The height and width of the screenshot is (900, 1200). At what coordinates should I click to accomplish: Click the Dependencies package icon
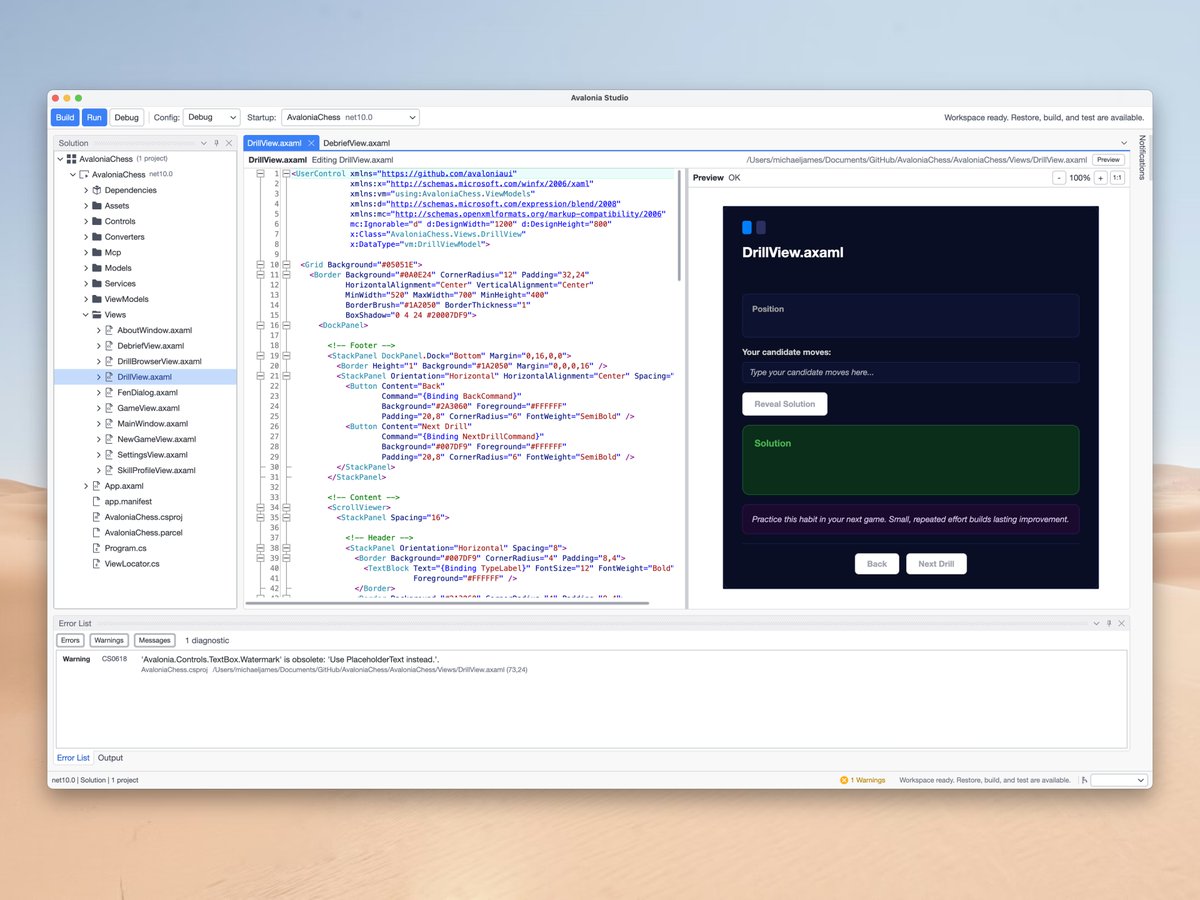click(x=97, y=190)
